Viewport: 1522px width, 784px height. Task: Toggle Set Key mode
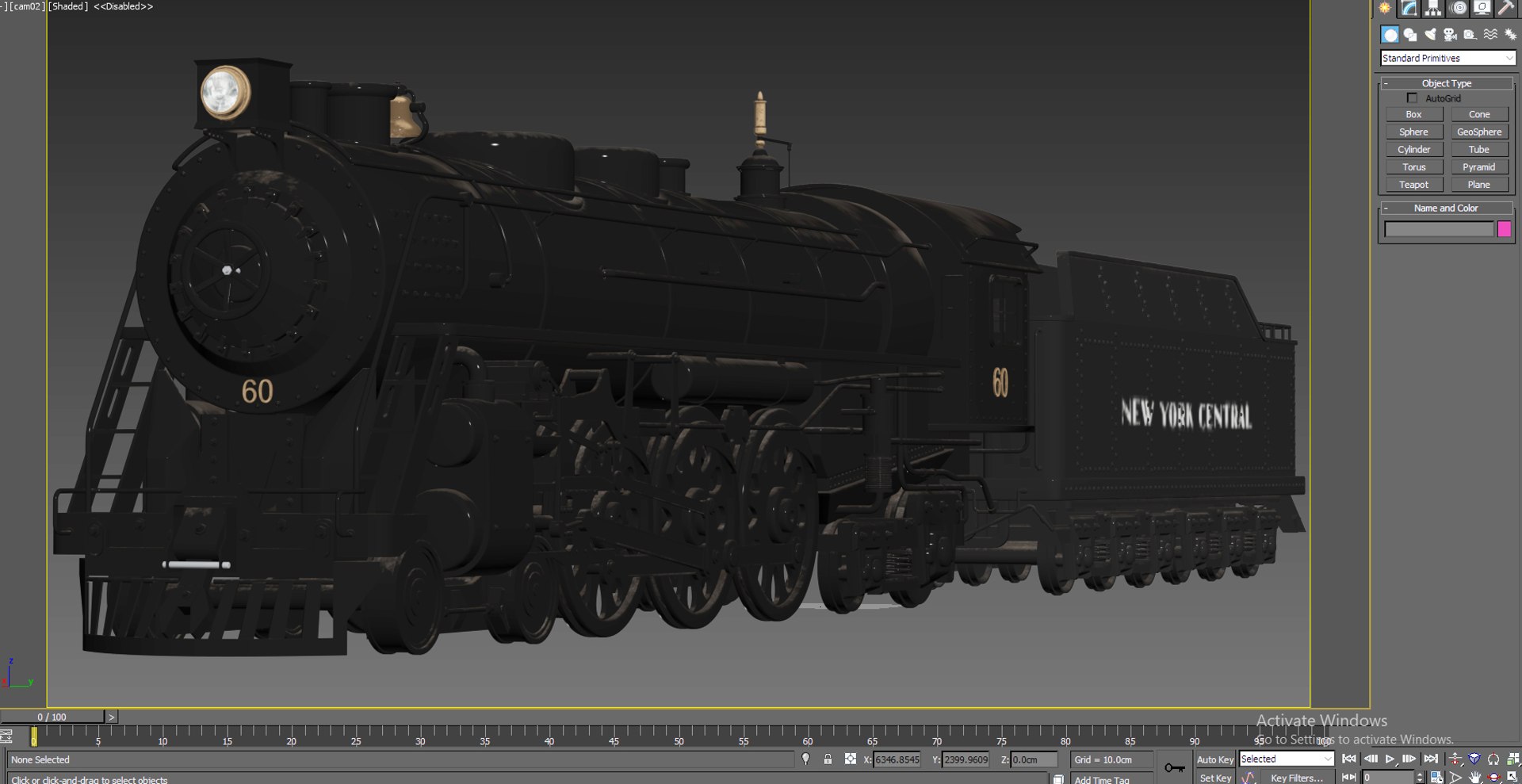click(1215, 778)
